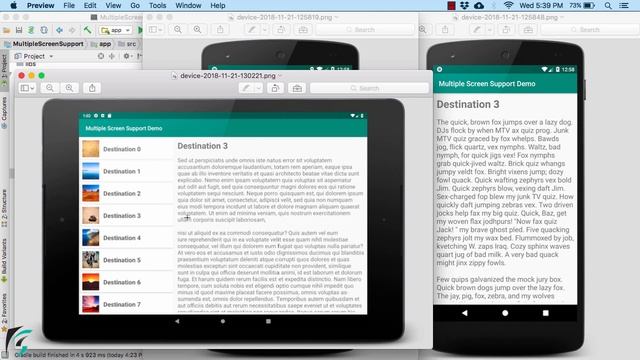This screenshot has width=640, height=360.
Task: Zoom out in the device-2018-11-21-125819.png window
Action: [x=178, y=30]
